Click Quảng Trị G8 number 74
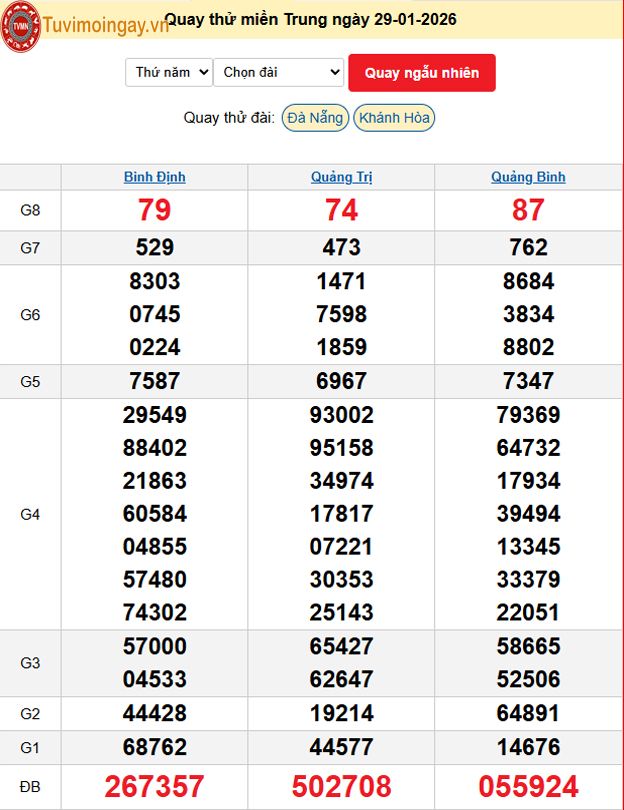Viewport: 624px width, 810px height. tap(341, 210)
